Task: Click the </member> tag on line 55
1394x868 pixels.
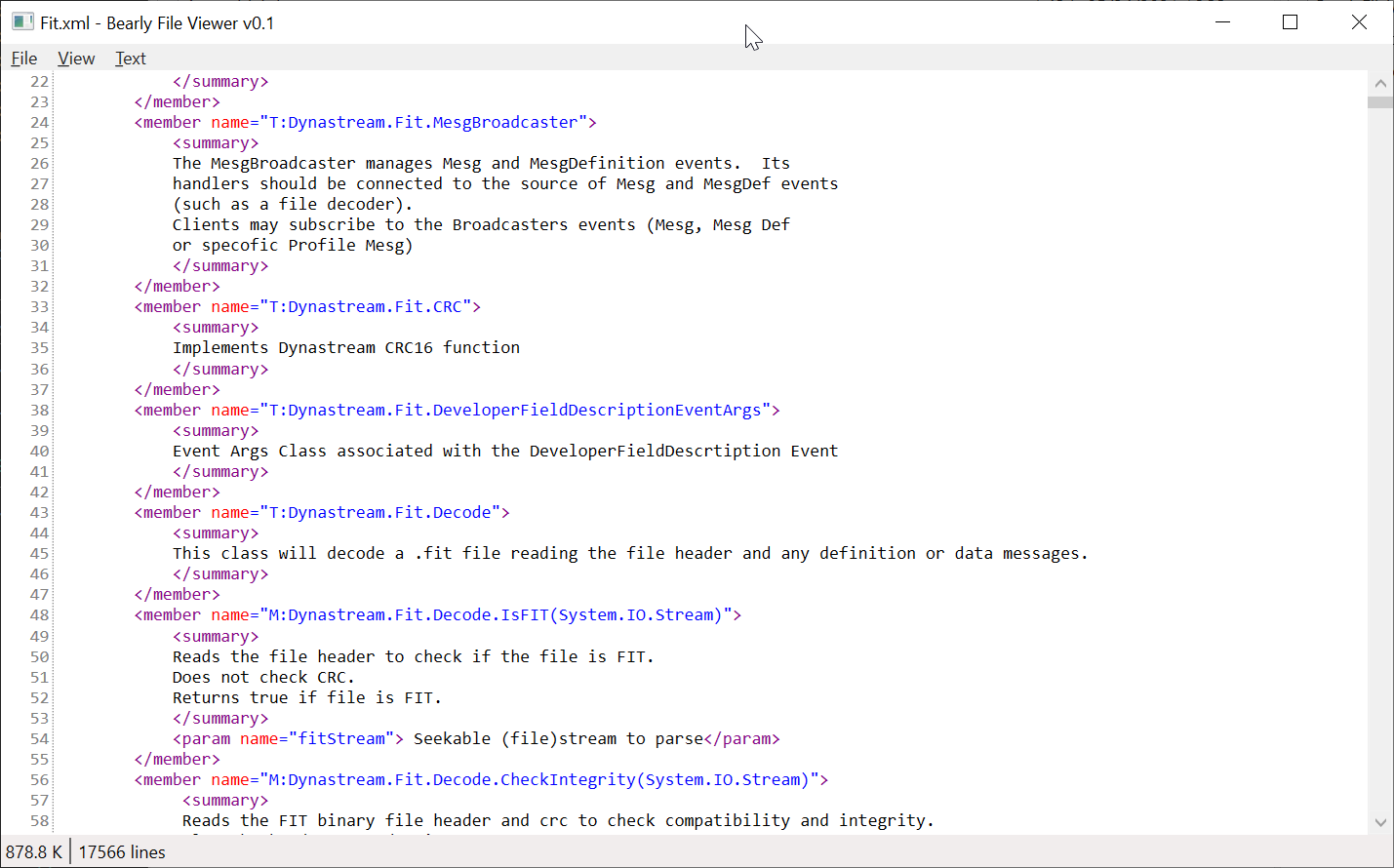Action: tap(178, 759)
